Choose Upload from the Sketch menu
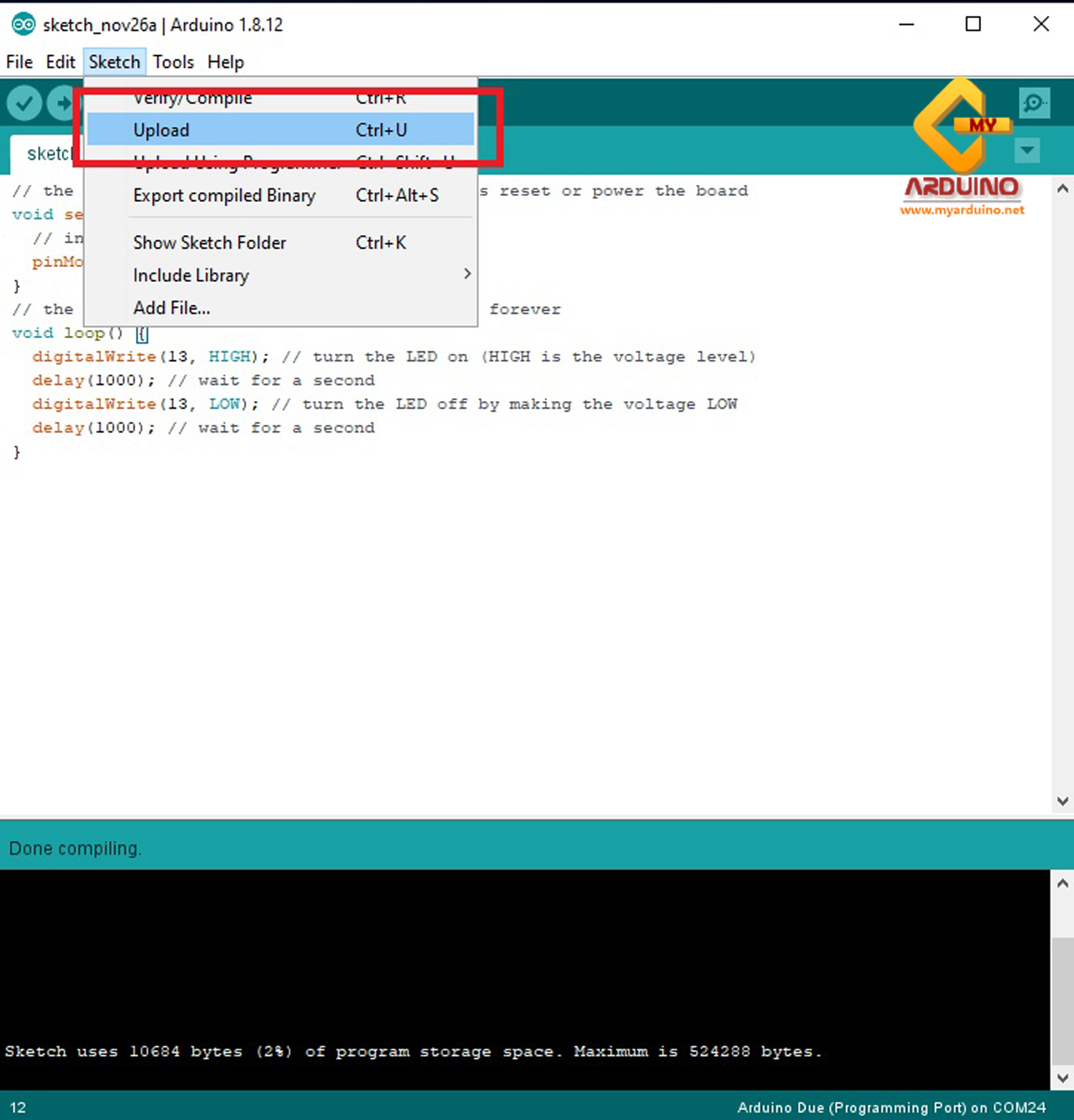 (161, 130)
